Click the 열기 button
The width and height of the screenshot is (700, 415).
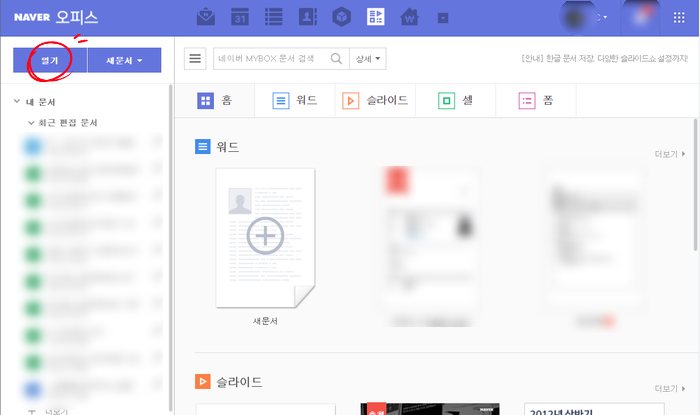50,60
